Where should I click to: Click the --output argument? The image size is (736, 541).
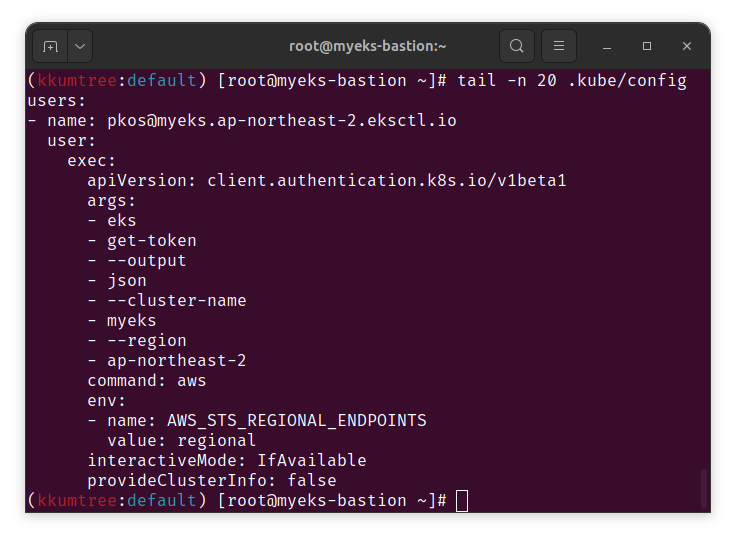click(147, 260)
